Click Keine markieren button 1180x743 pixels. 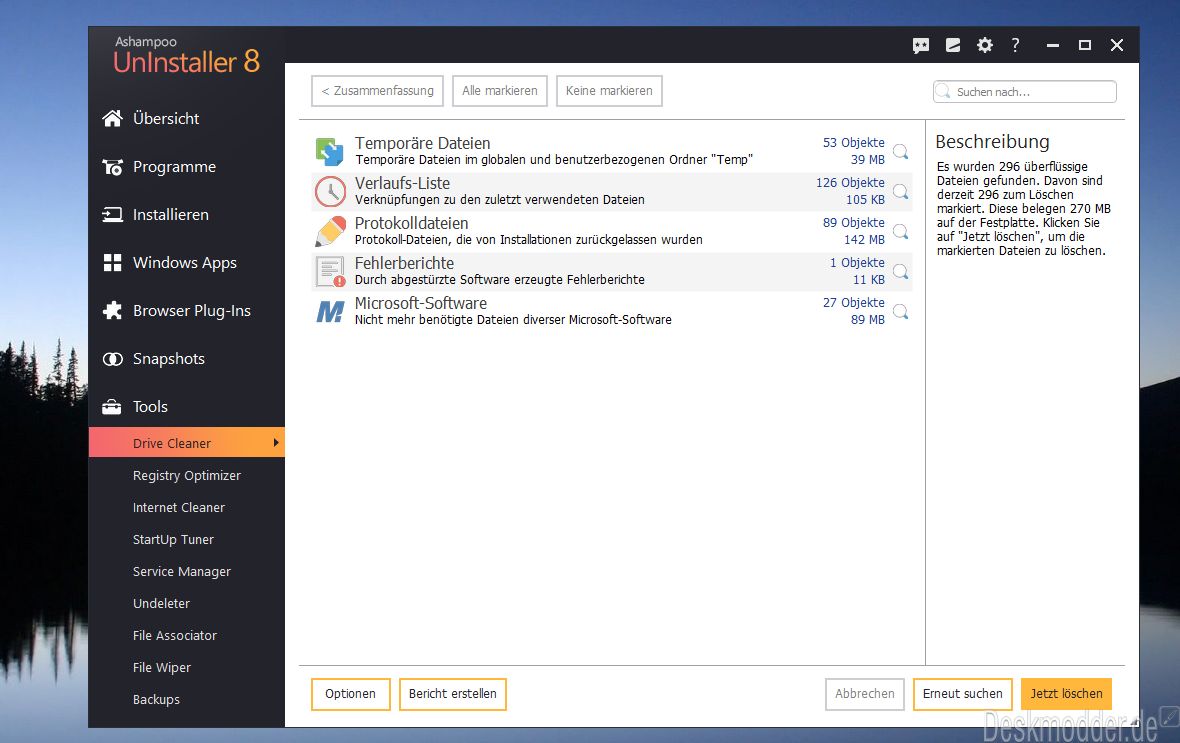coord(609,90)
